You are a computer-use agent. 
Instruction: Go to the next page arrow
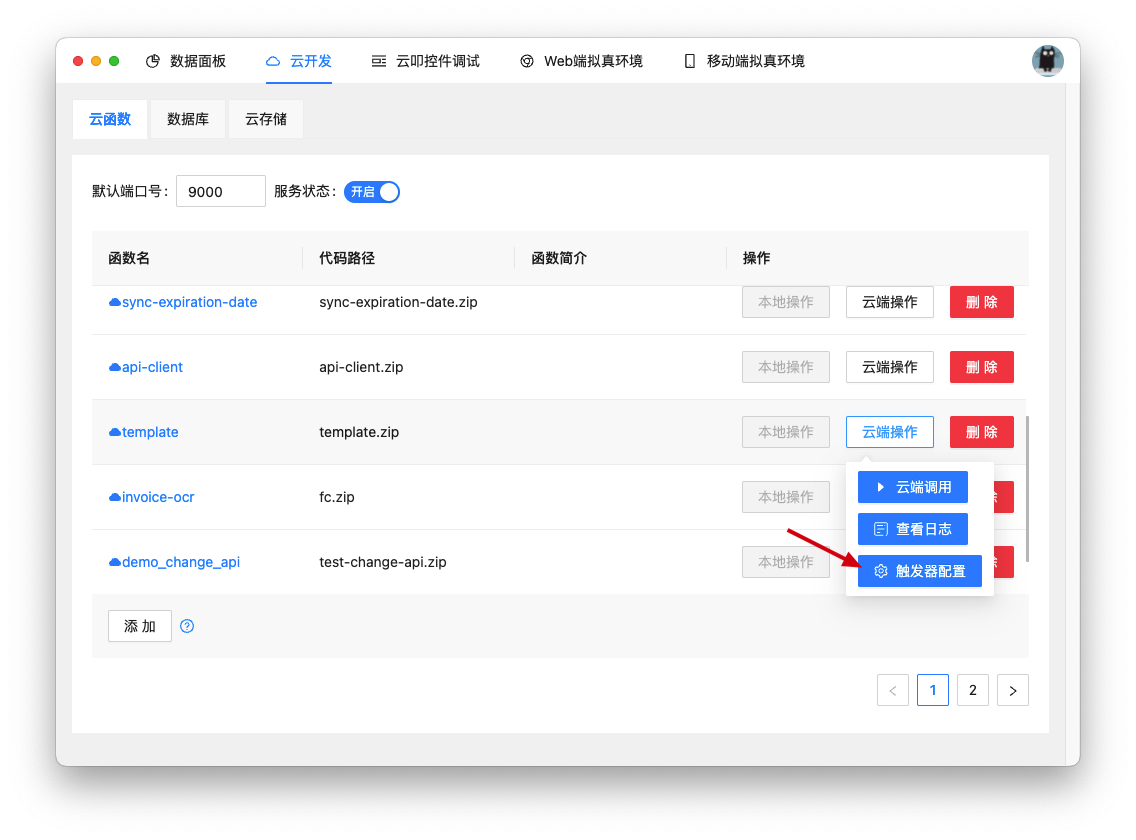[x=1012, y=690]
